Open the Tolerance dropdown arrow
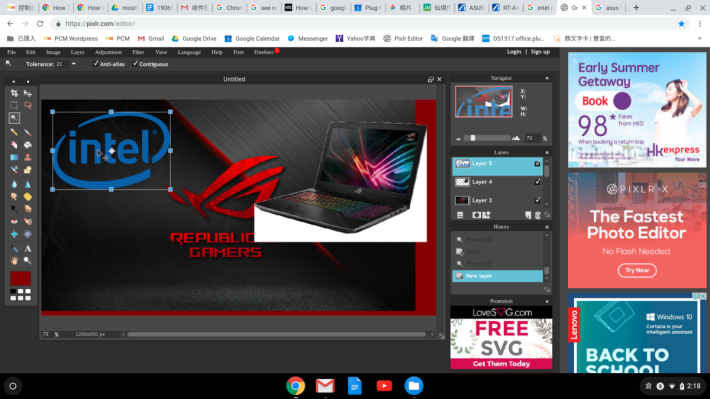The height and width of the screenshot is (399, 710). (x=73, y=64)
